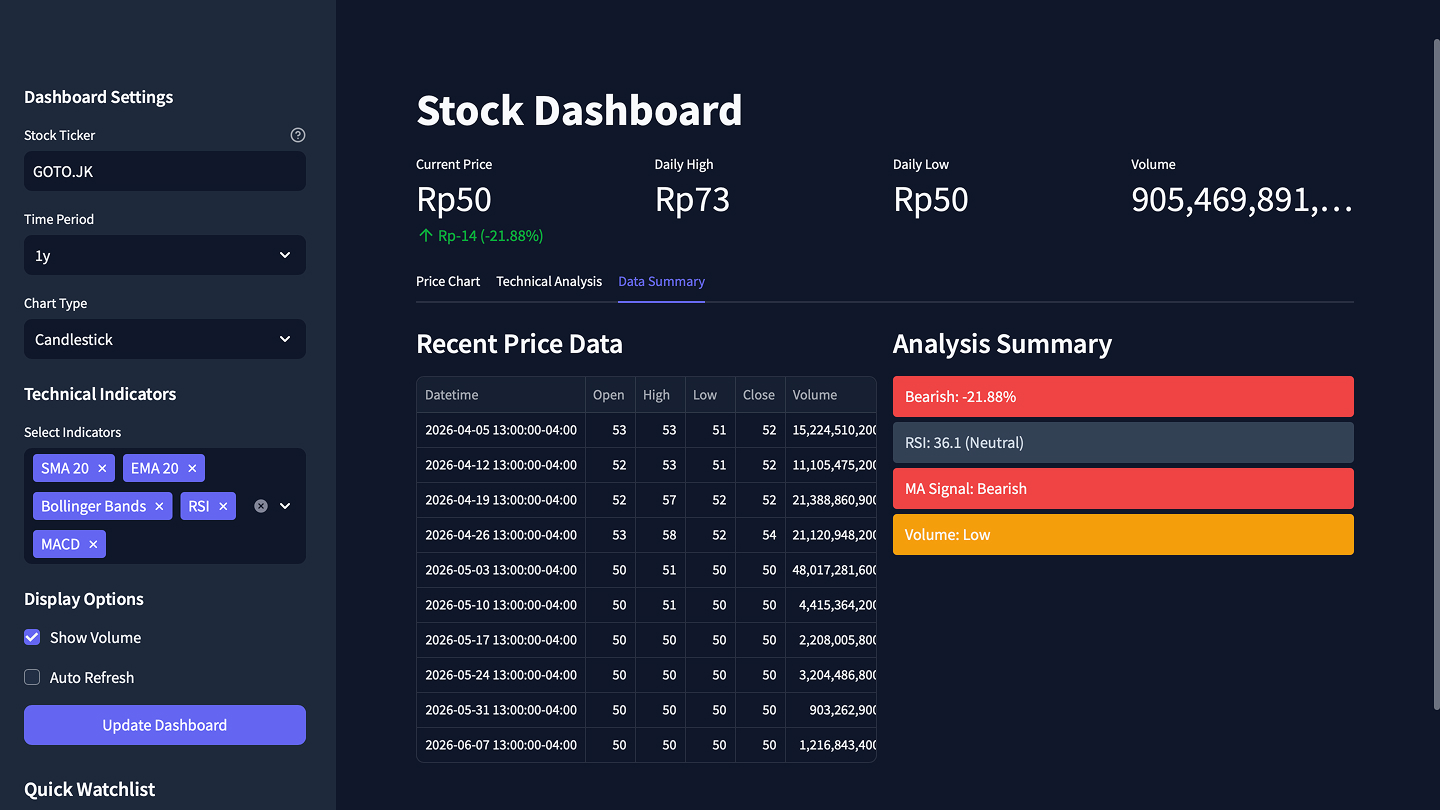The height and width of the screenshot is (810, 1440).
Task: Select the 2026-05-24 datetime cell
Action: (501, 675)
